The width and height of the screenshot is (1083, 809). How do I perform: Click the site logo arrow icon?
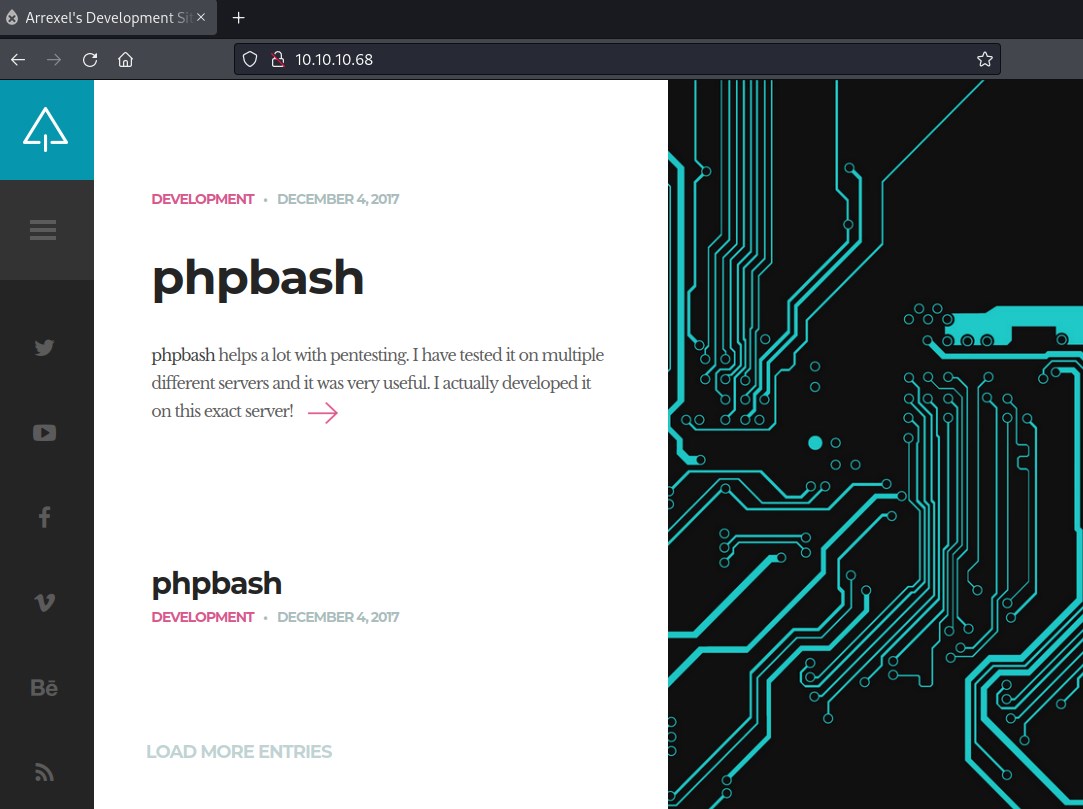46,130
